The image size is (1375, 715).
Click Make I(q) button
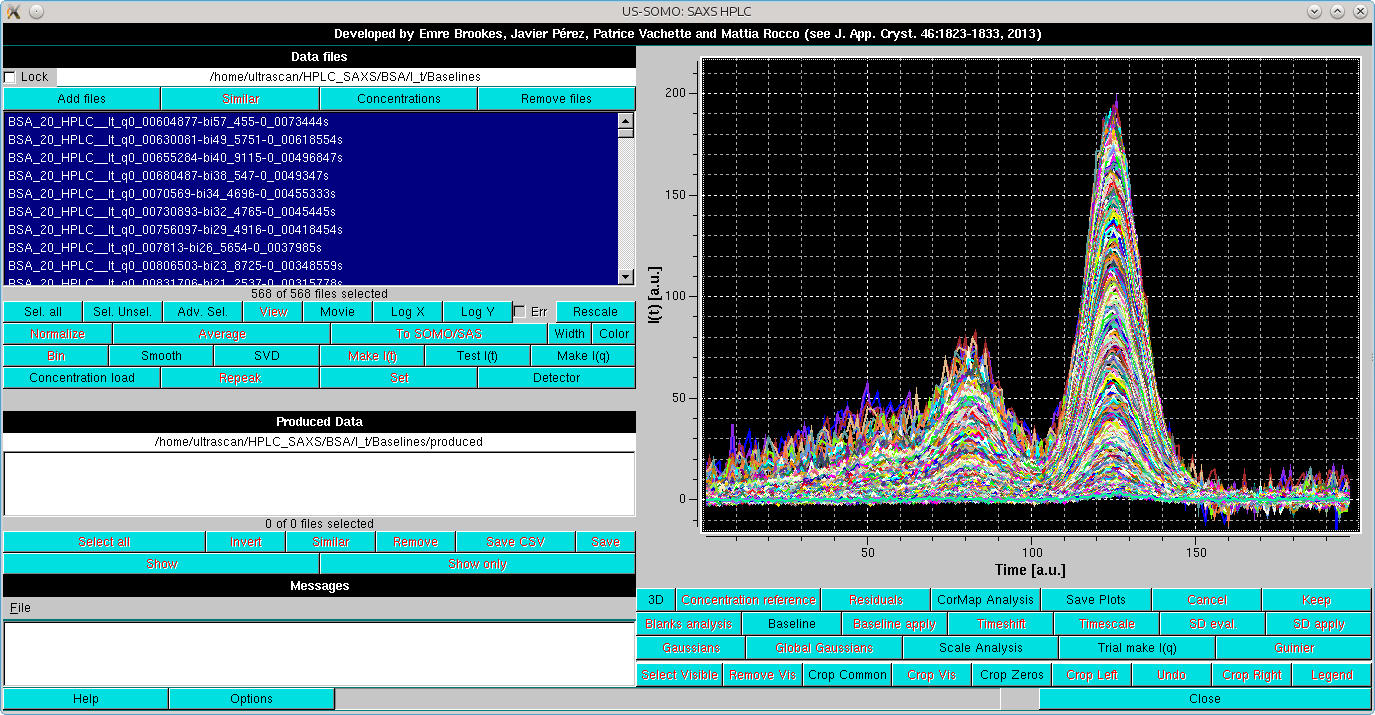coord(584,356)
